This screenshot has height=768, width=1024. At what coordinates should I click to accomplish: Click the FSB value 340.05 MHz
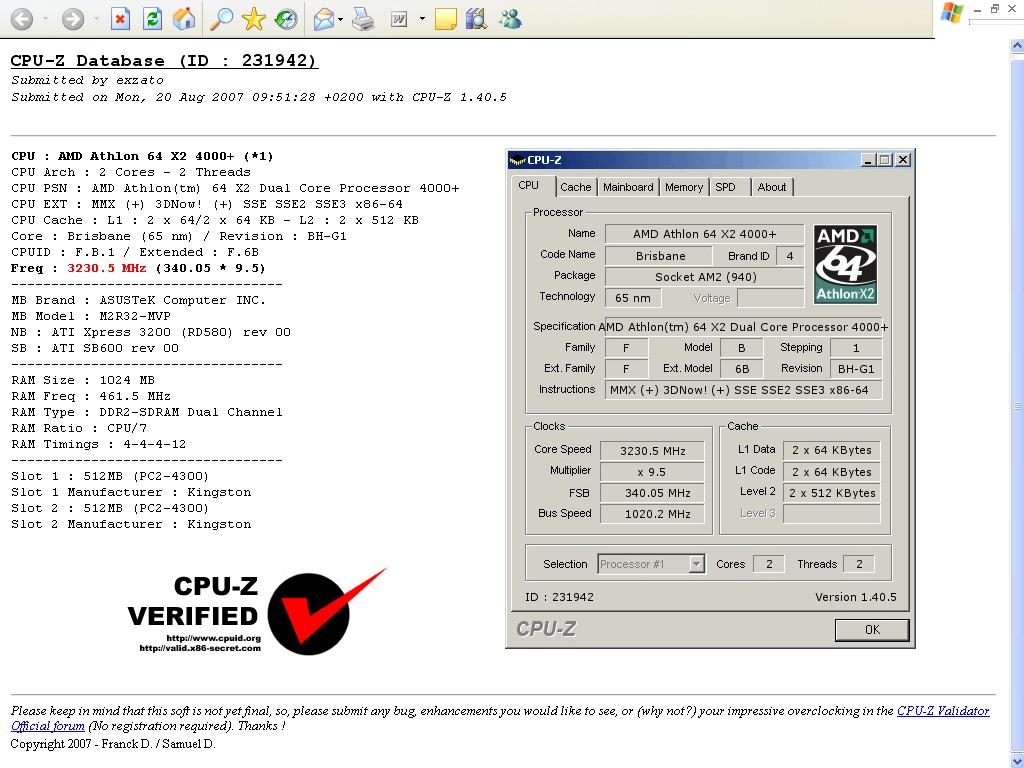652,493
